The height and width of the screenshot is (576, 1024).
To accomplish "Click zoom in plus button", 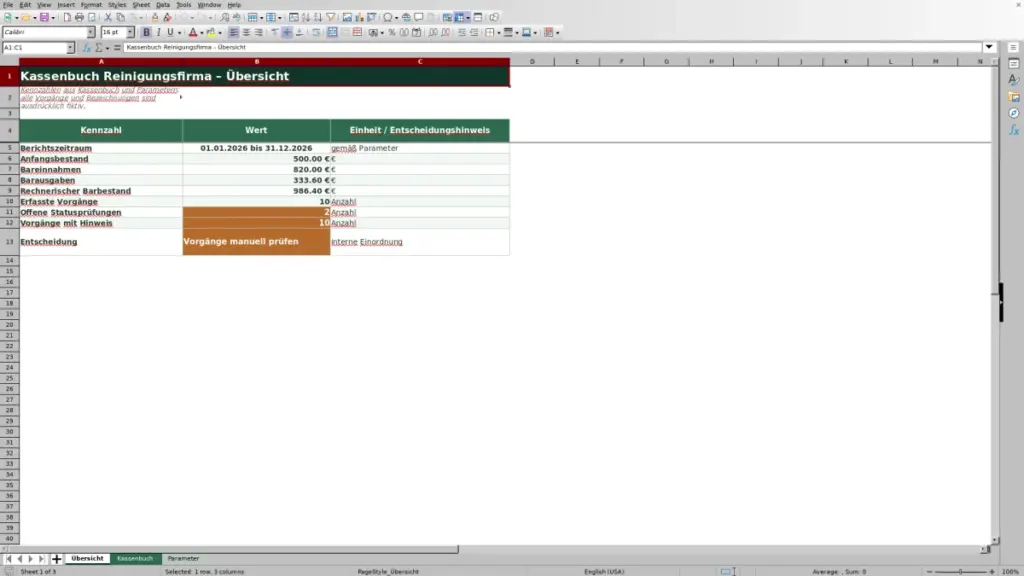I will click(x=992, y=571).
